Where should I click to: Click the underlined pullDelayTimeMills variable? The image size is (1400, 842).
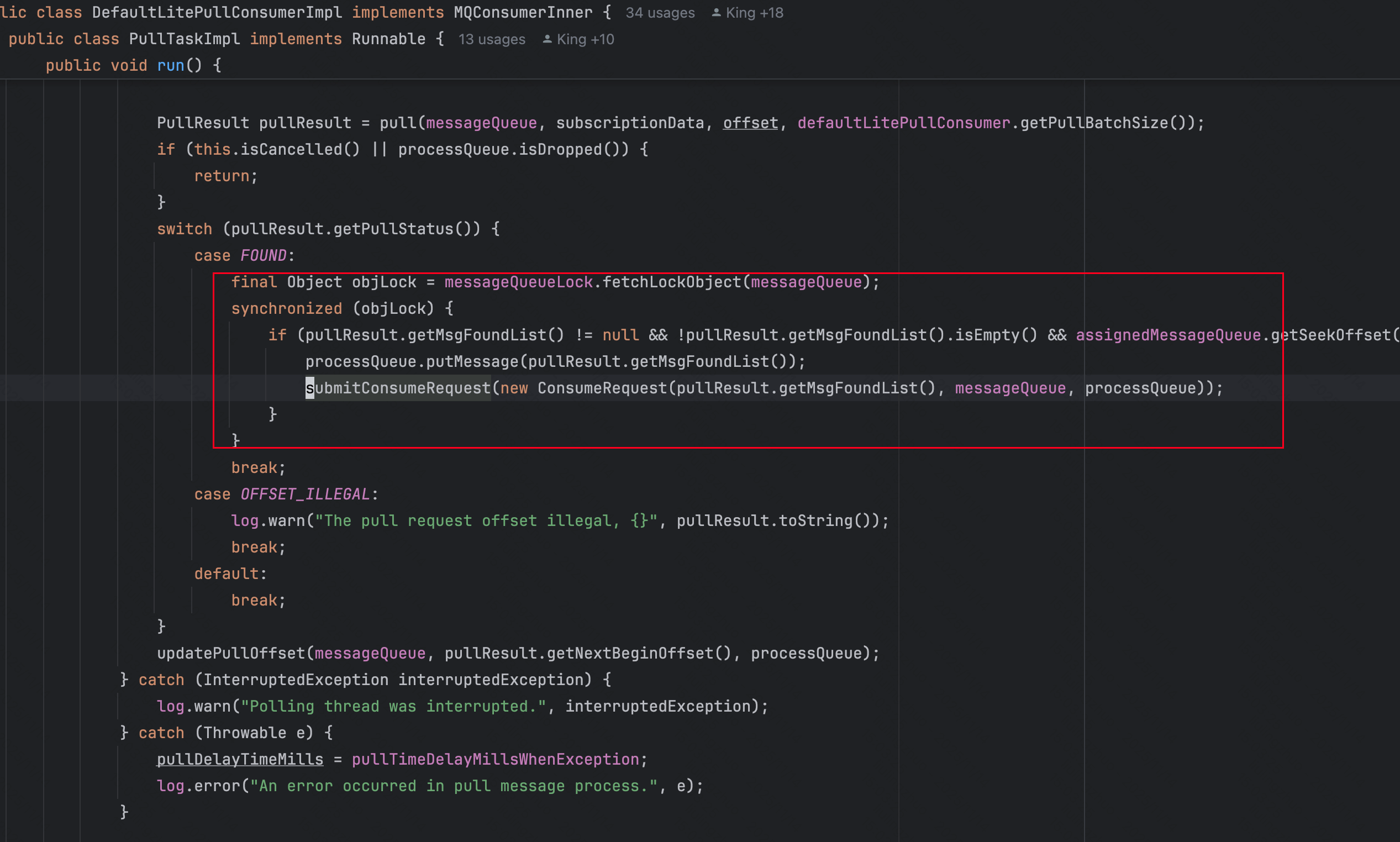(x=240, y=759)
